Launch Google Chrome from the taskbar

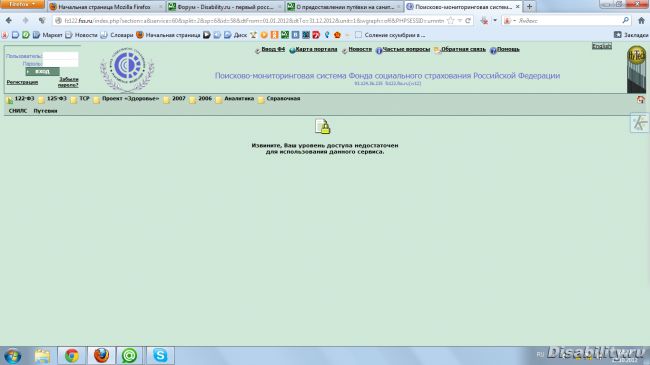click(x=71, y=356)
